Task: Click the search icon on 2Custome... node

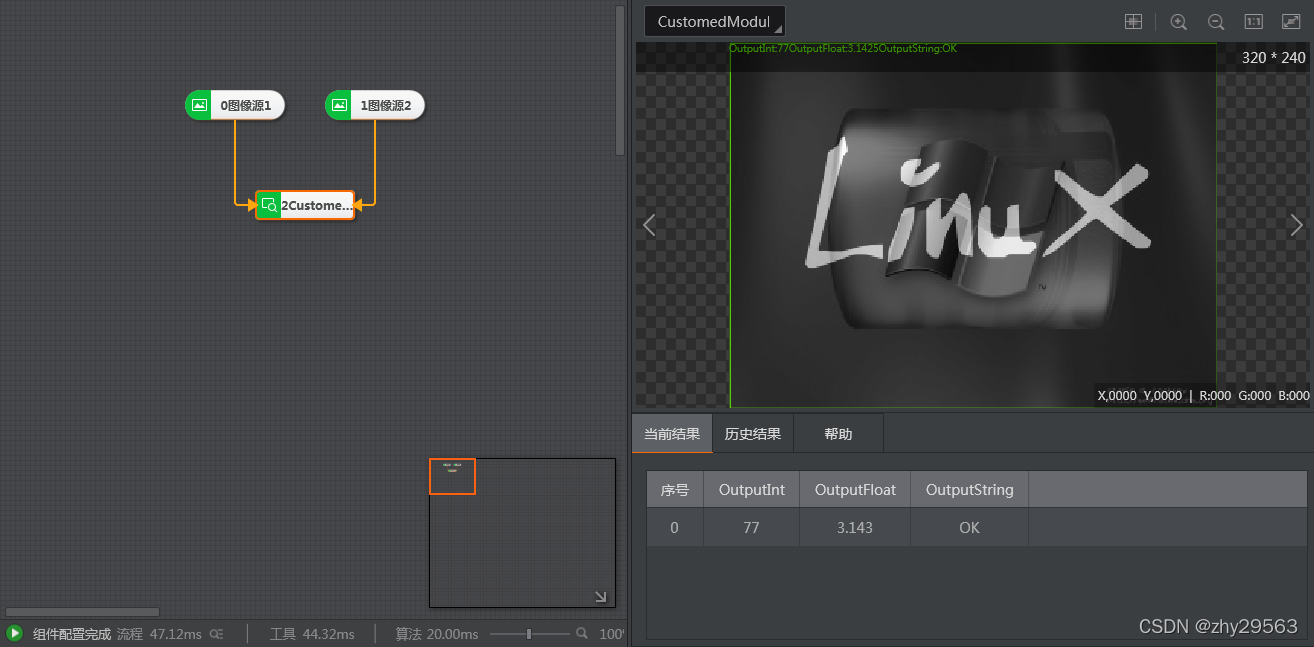Action: (x=269, y=205)
